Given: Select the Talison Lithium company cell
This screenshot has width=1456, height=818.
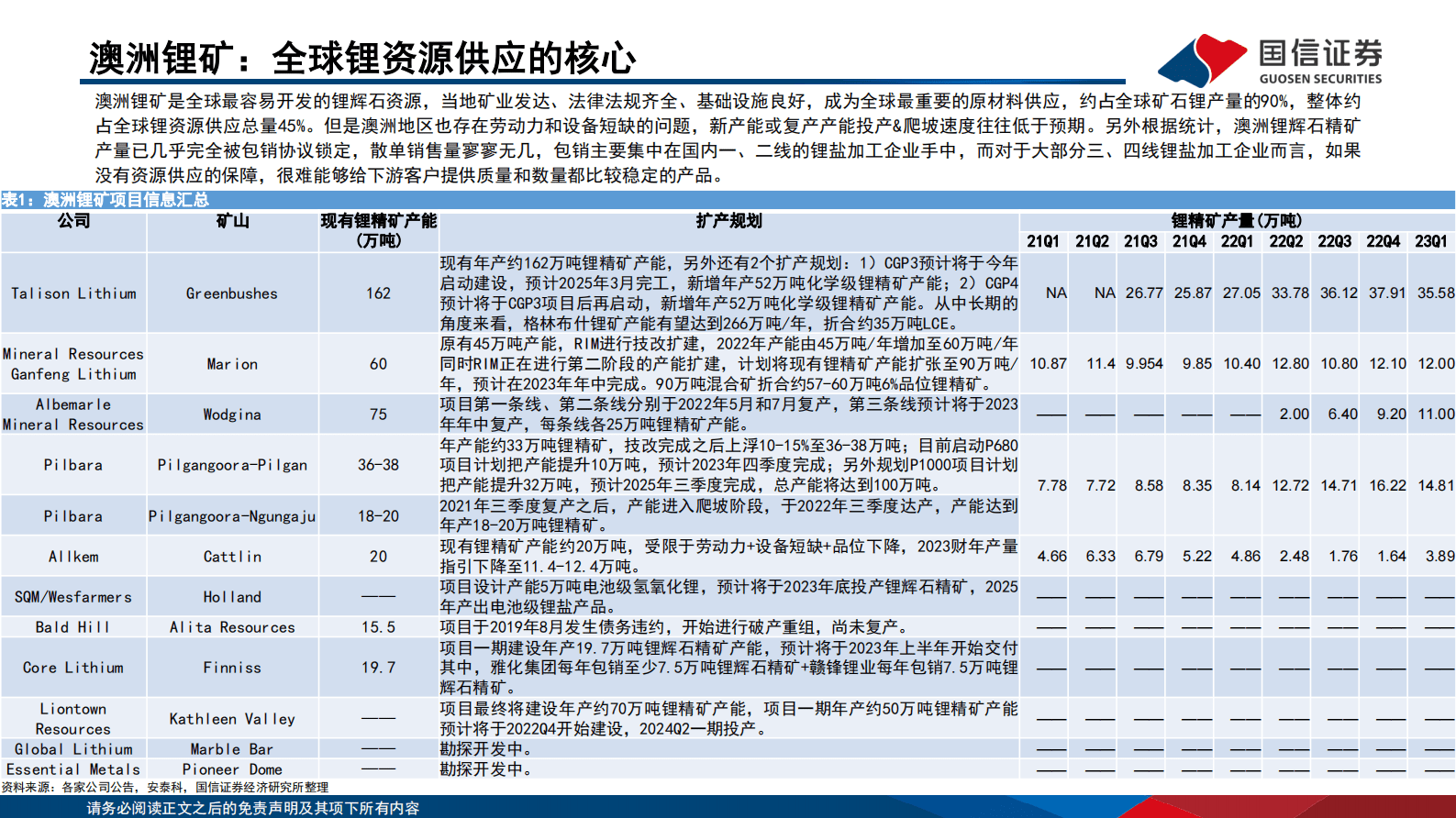Looking at the screenshot, I should point(73,293).
